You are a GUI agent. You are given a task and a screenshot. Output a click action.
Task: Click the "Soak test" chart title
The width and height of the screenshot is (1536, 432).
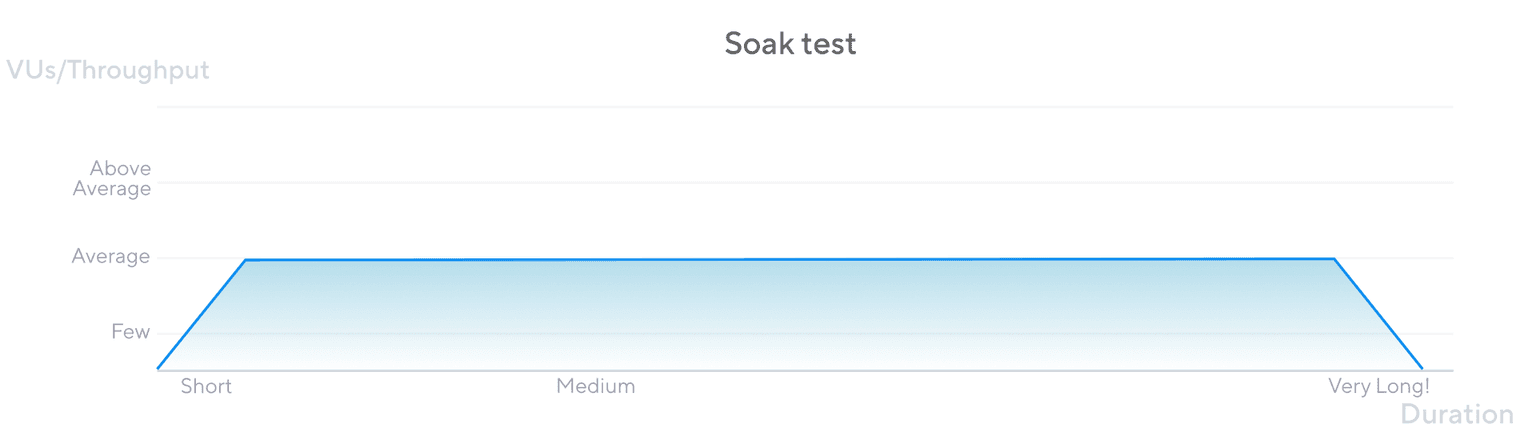pos(790,44)
